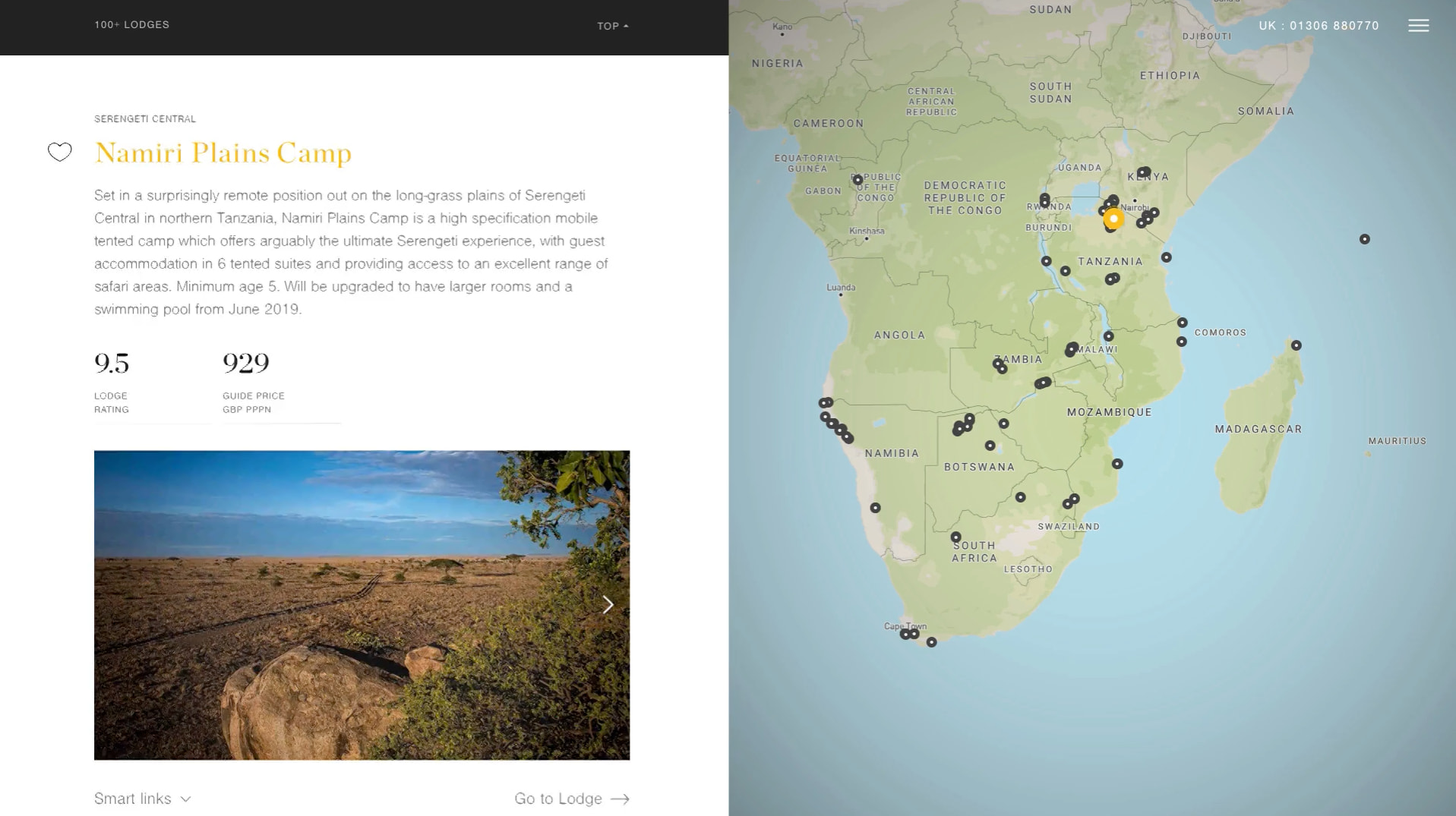
Task: Select the upper marker on Mozambique's north coast
Action: coord(1182,323)
